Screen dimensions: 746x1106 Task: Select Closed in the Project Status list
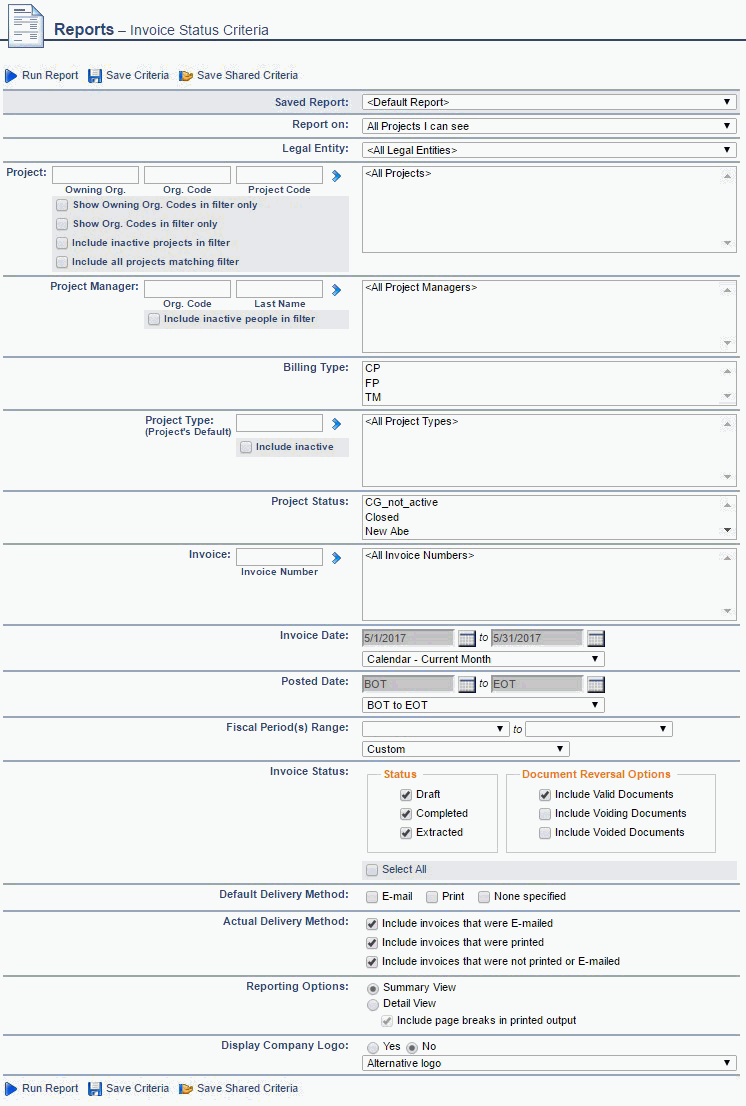click(382, 517)
